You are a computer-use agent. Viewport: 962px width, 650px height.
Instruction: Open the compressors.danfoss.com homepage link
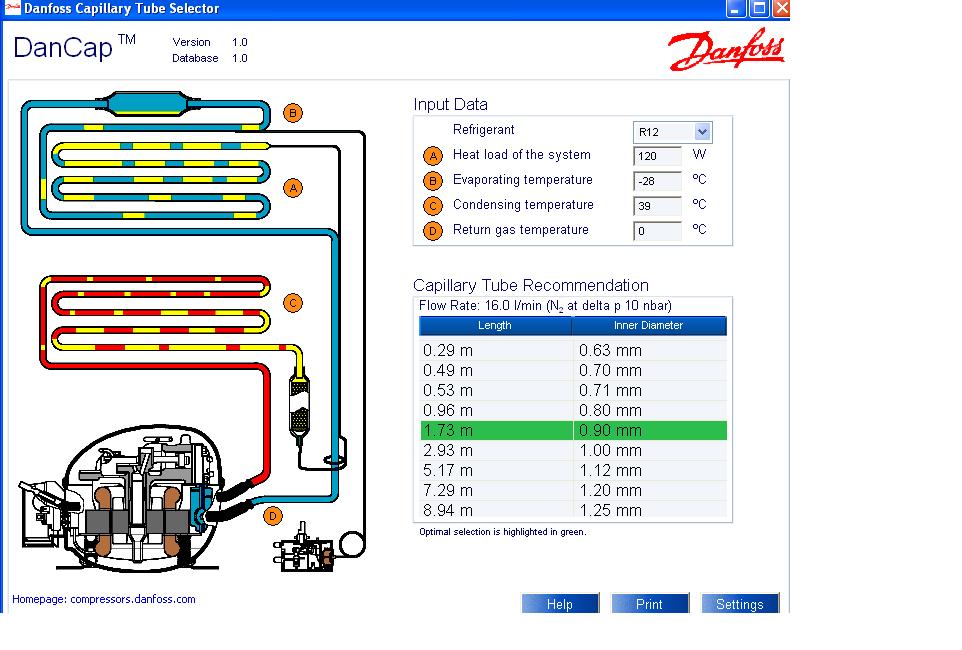pos(104,600)
